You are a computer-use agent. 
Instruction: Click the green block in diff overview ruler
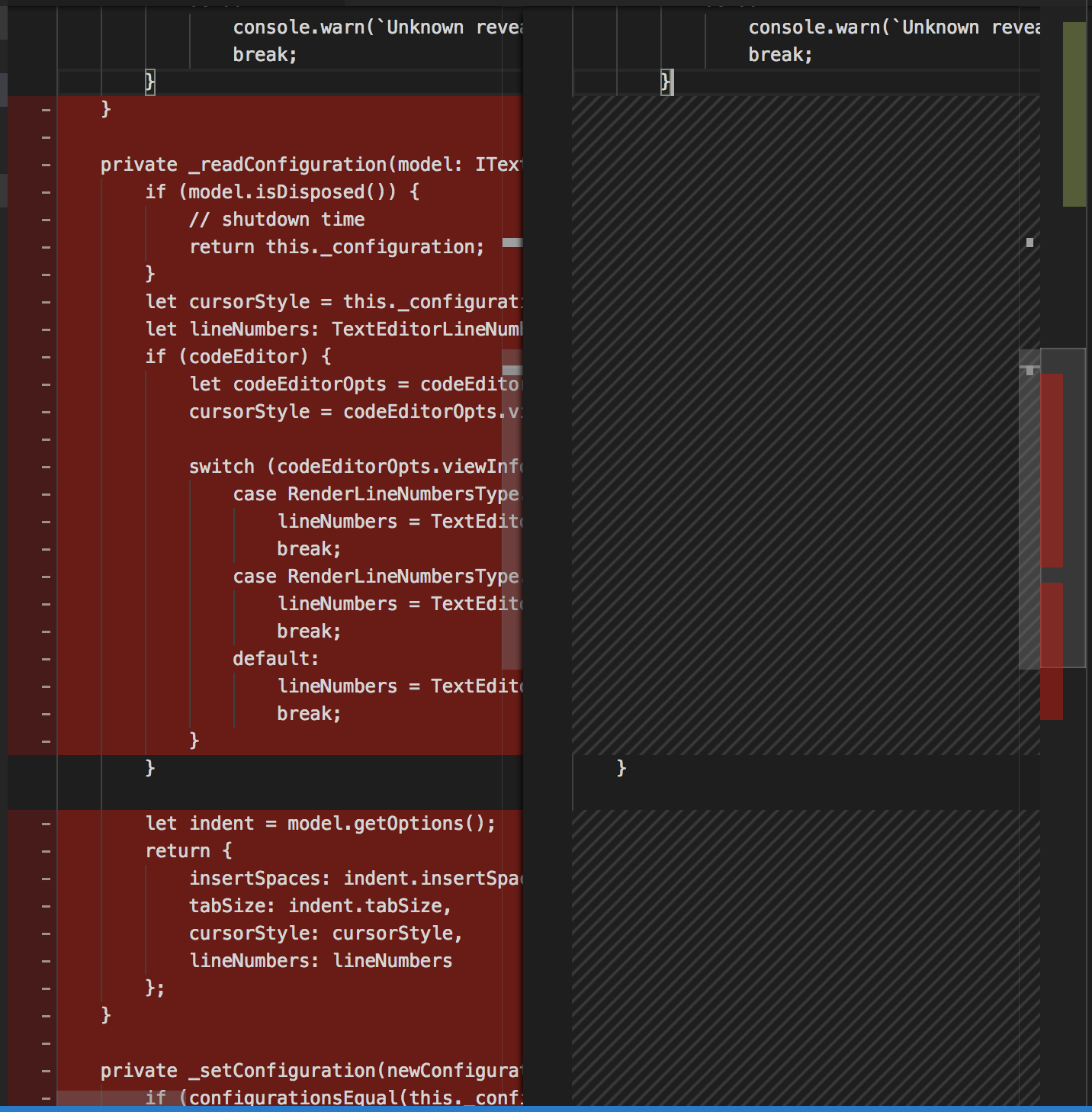tap(1074, 114)
